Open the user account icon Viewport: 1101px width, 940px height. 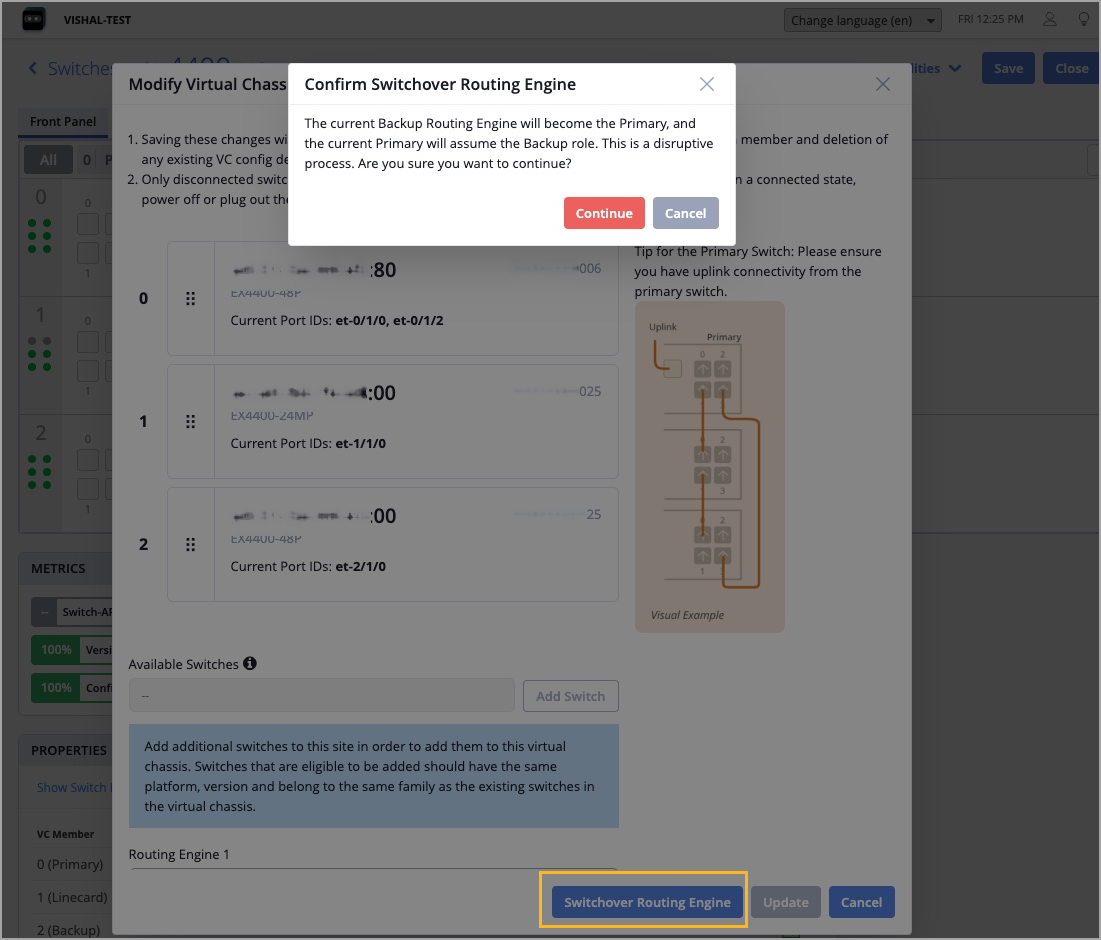tap(1050, 19)
